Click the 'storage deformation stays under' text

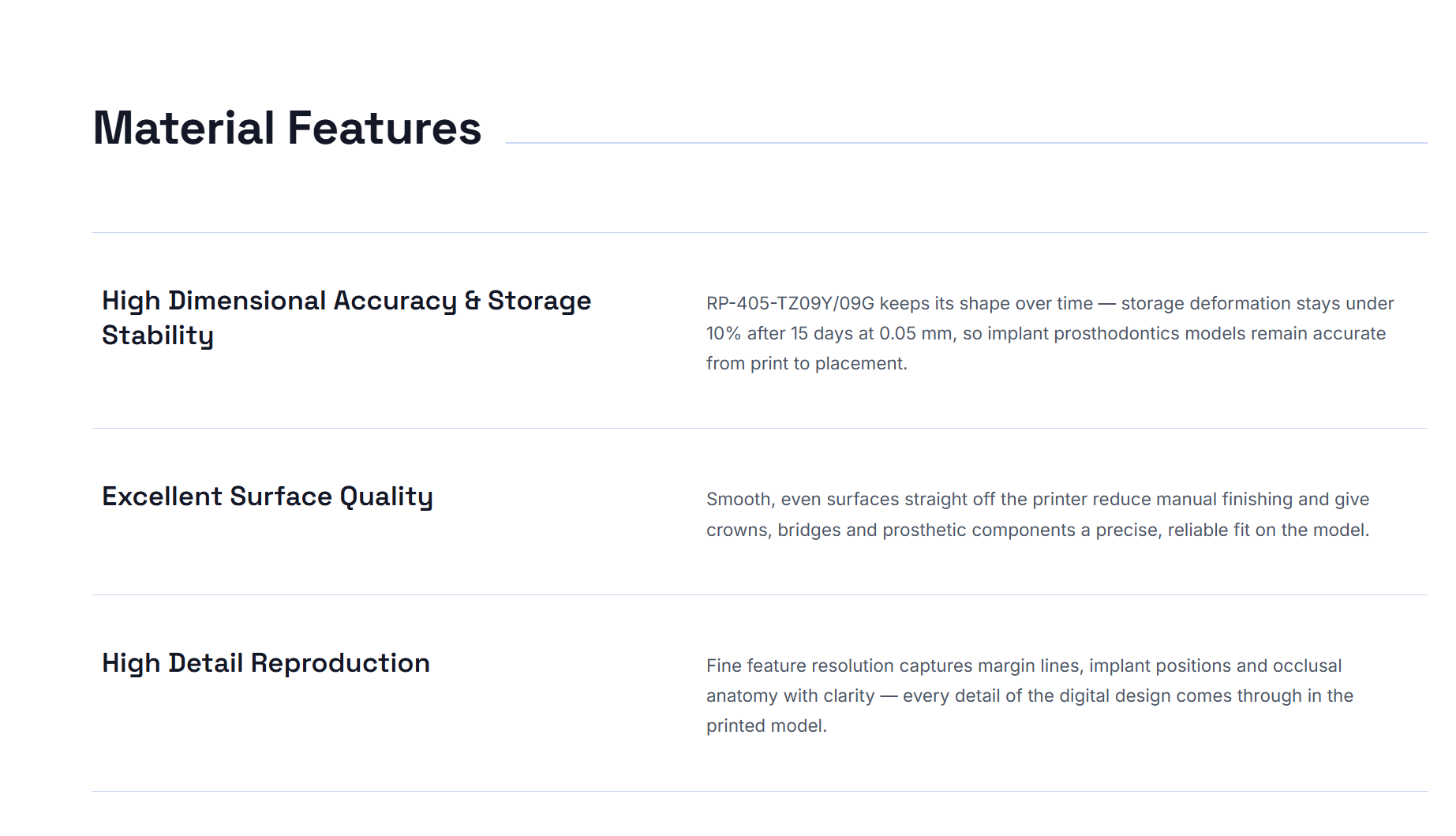click(1257, 303)
